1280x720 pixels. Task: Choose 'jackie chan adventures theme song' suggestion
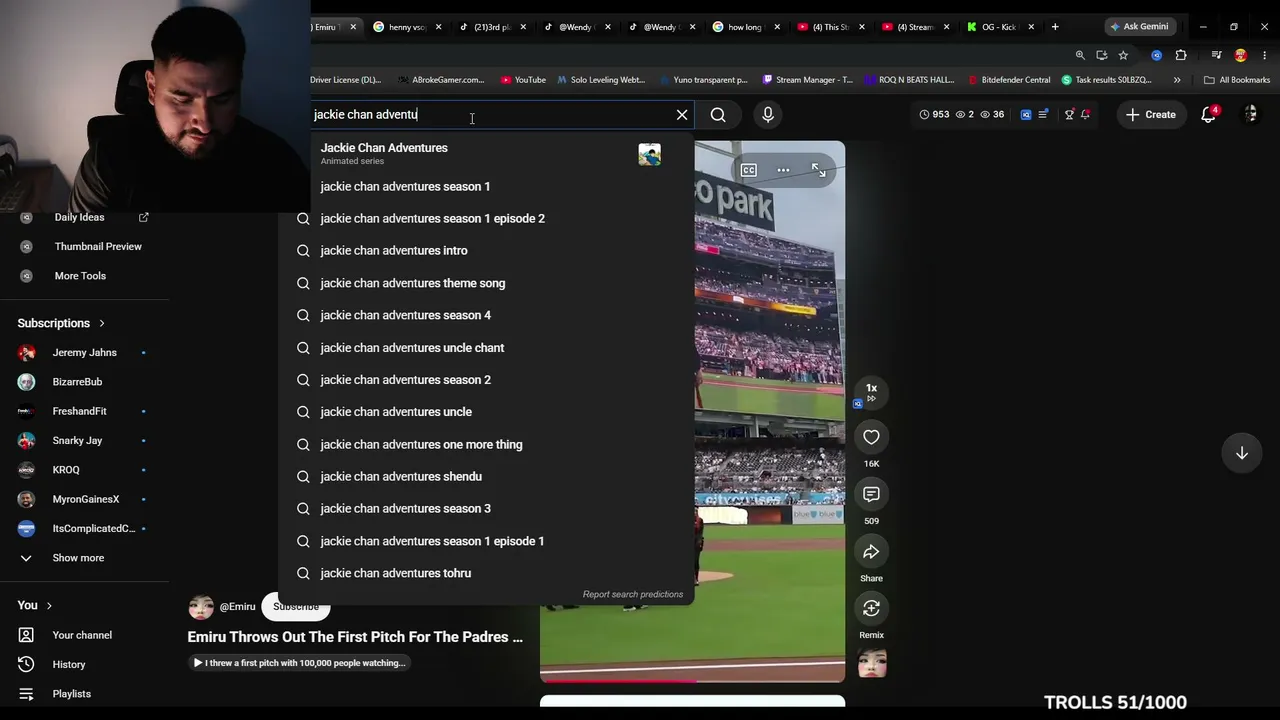(486, 283)
